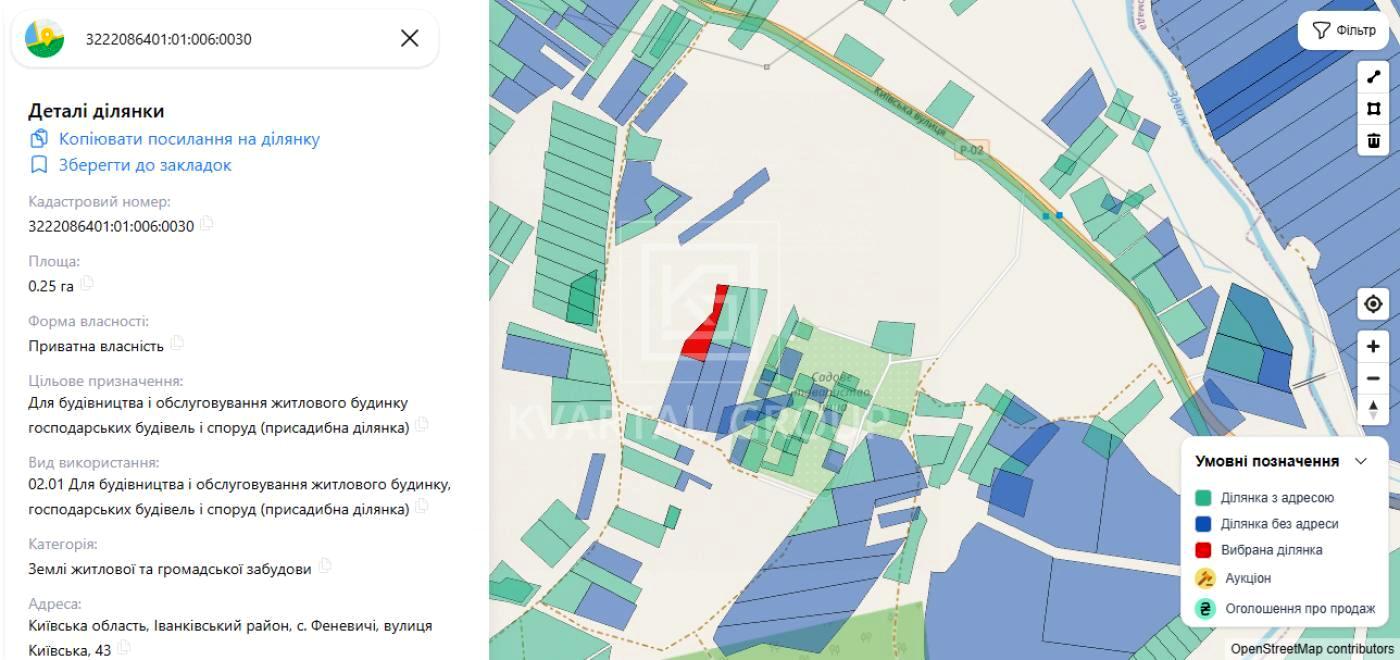Activate the polygon area measuring tool
Viewport: 1400px width, 660px height.
(1373, 108)
